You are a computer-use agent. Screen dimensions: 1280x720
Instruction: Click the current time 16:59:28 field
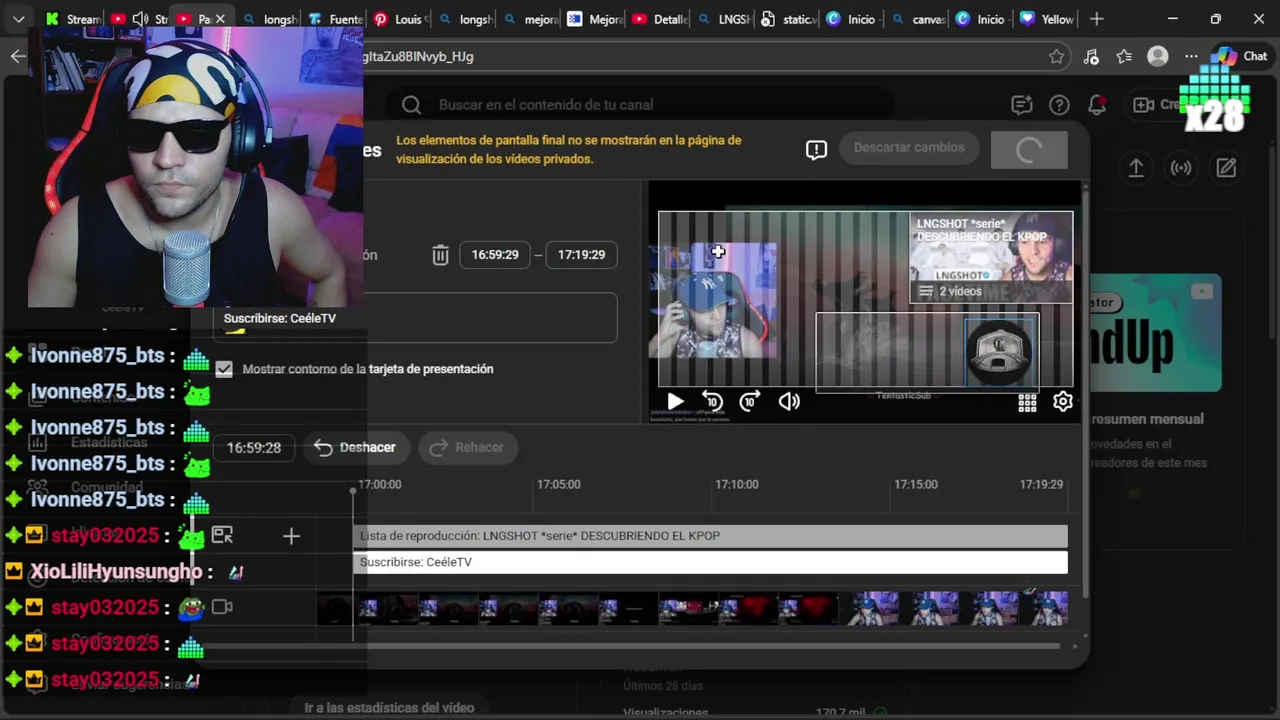tap(254, 448)
